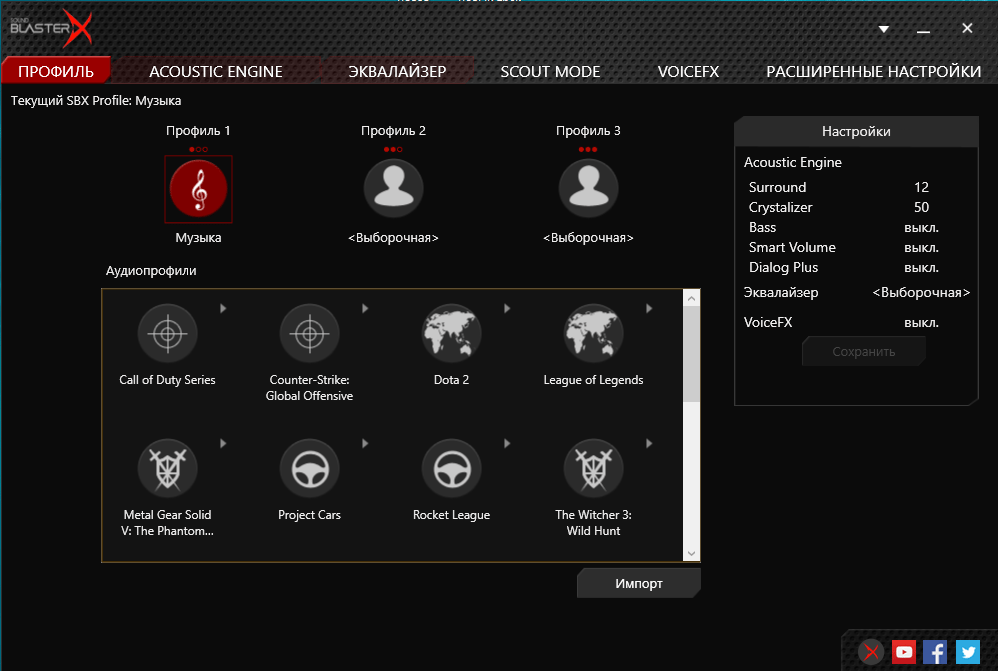
Task: Open the ЭКВАЛАЙЗЕР tab
Action: coord(397,71)
